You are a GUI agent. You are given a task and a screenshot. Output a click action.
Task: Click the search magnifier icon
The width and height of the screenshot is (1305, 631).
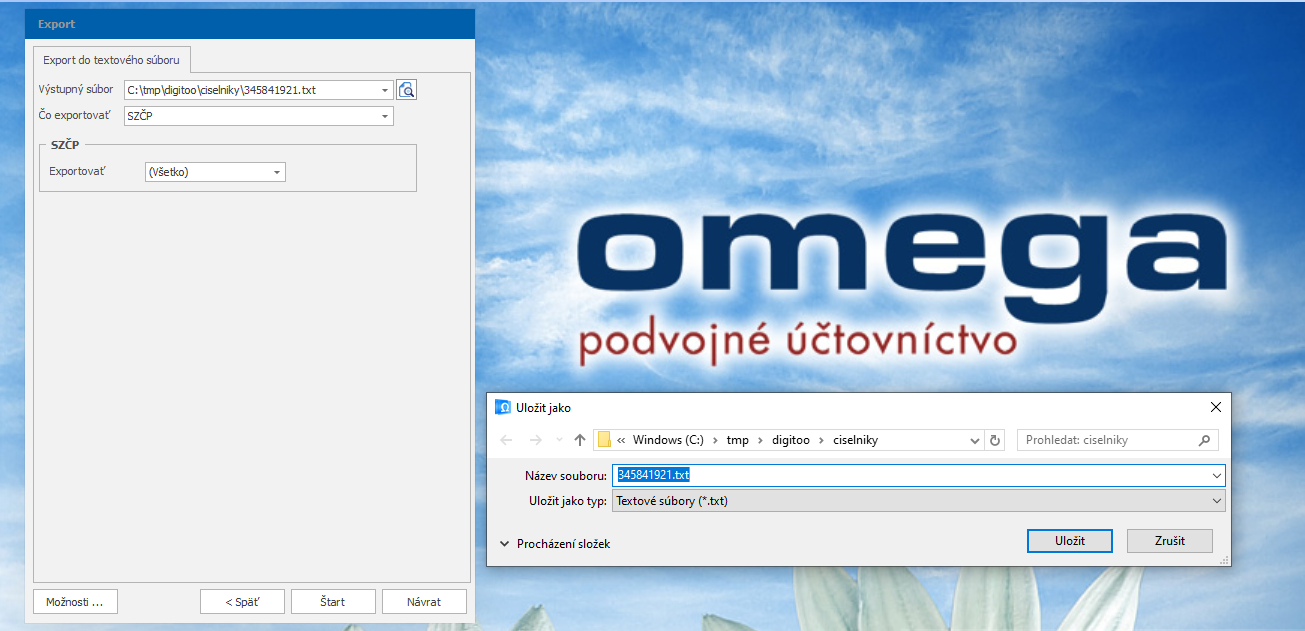pyautogui.click(x=1204, y=440)
